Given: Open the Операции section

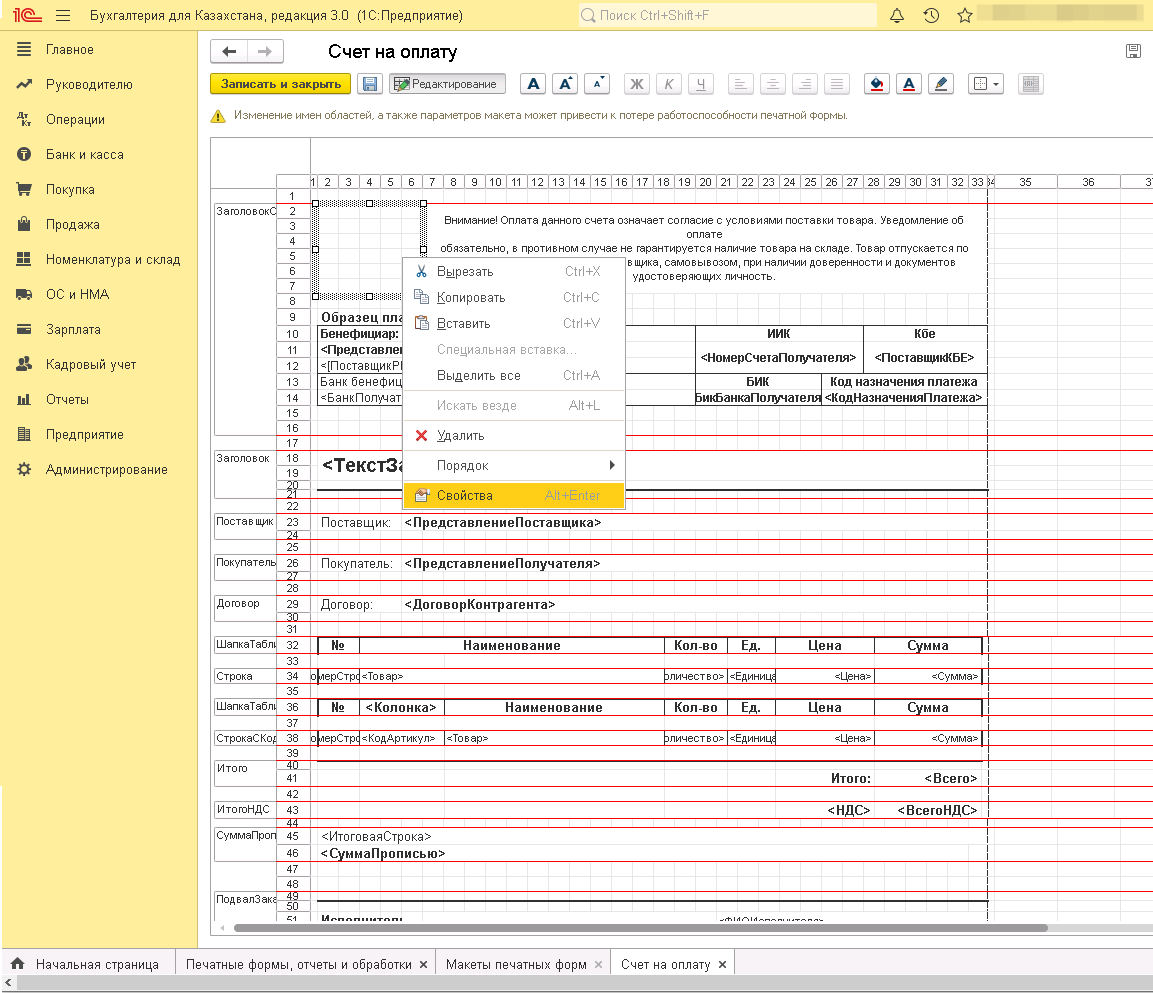Looking at the screenshot, I should [x=99, y=119].
